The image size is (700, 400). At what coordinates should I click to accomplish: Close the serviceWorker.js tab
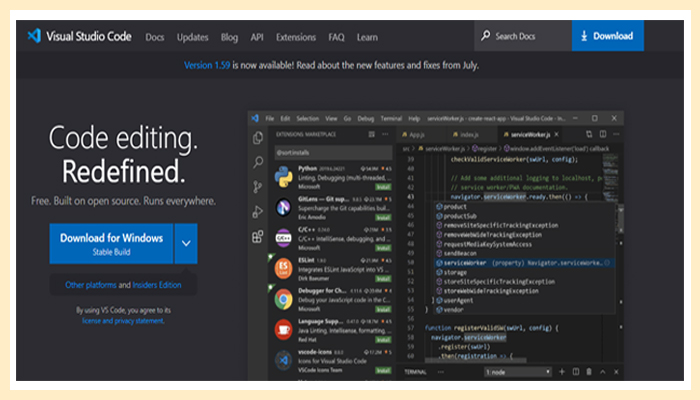[557, 134]
